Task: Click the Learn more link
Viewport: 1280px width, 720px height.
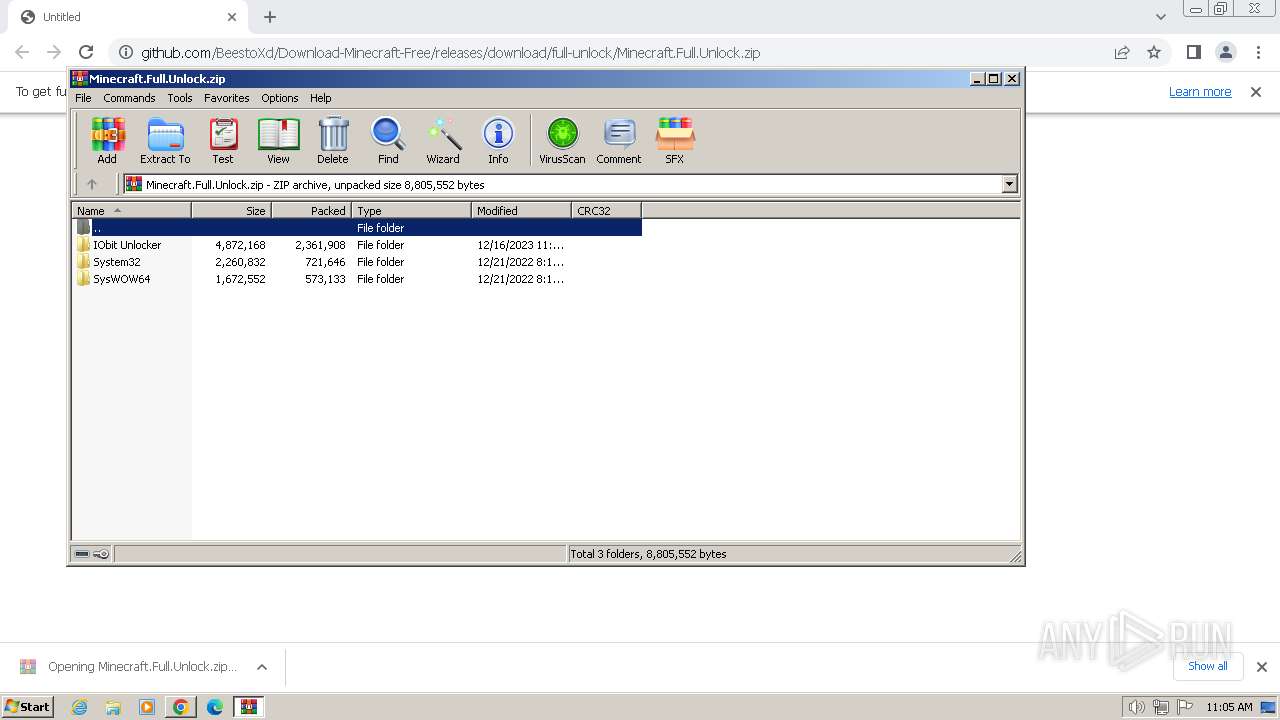Action: [x=1200, y=91]
